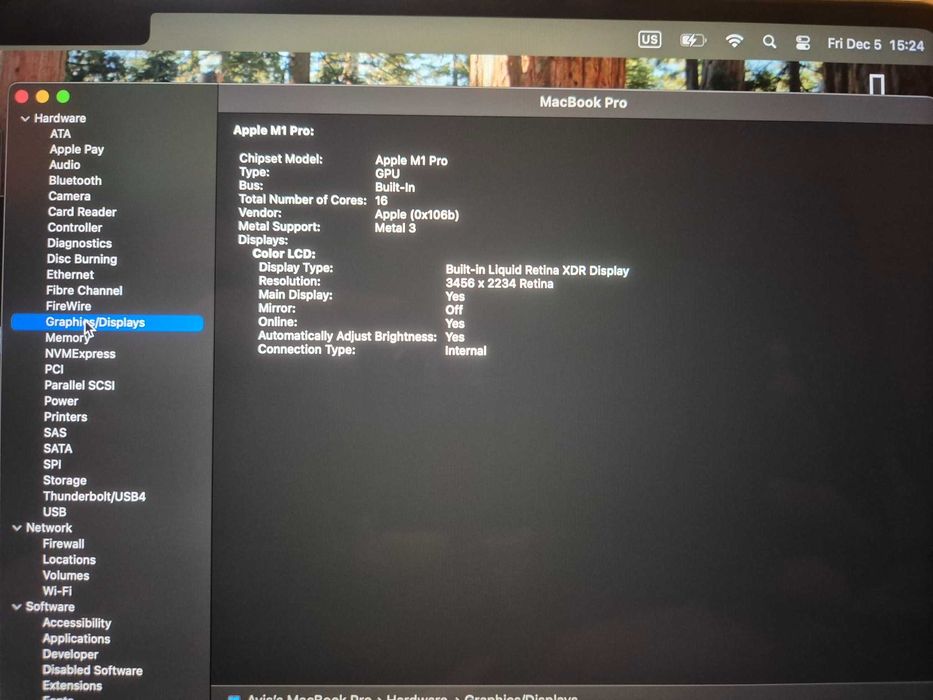
Task: Select Disc Burning entry
Action: pos(82,259)
